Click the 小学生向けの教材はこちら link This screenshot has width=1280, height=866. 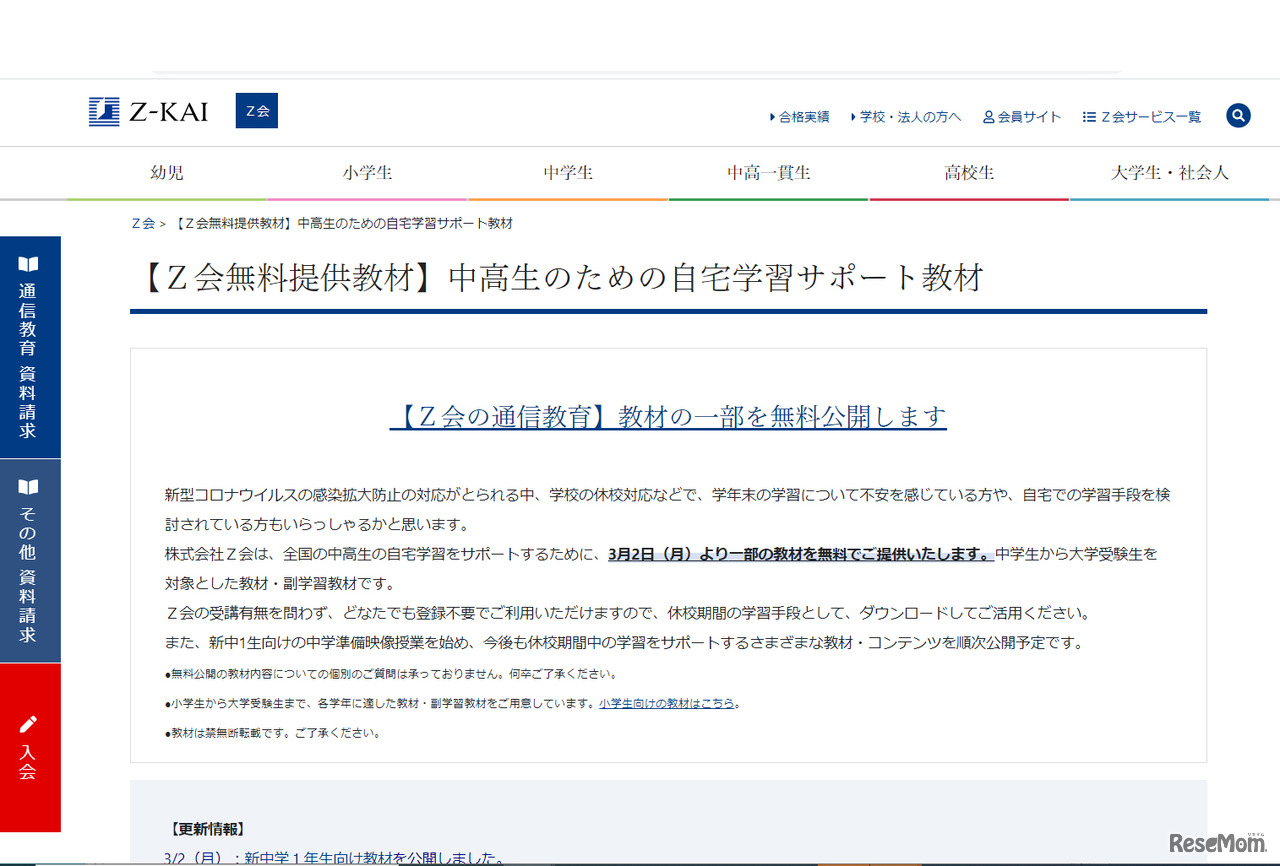(x=666, y=703)
